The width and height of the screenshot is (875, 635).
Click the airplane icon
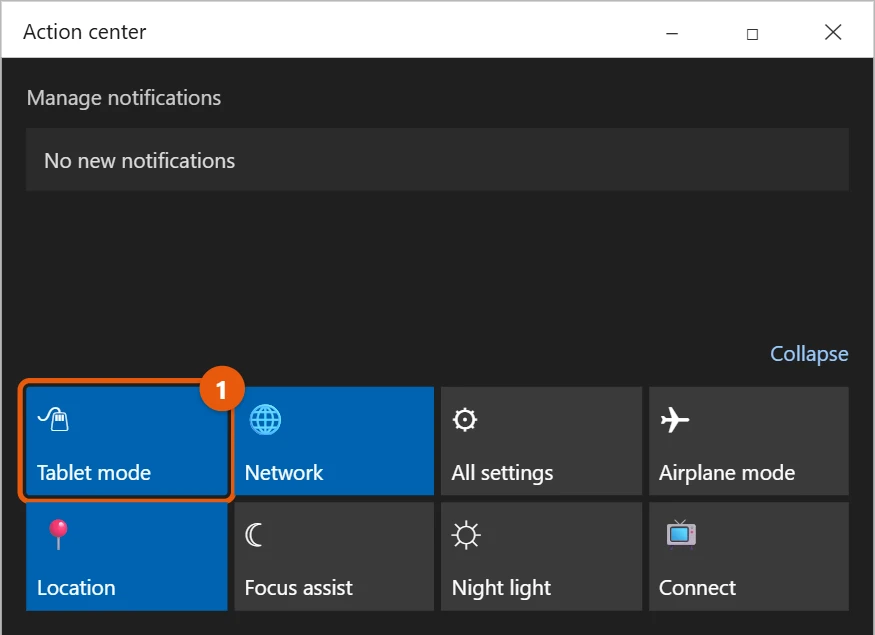tap(674, 420)
